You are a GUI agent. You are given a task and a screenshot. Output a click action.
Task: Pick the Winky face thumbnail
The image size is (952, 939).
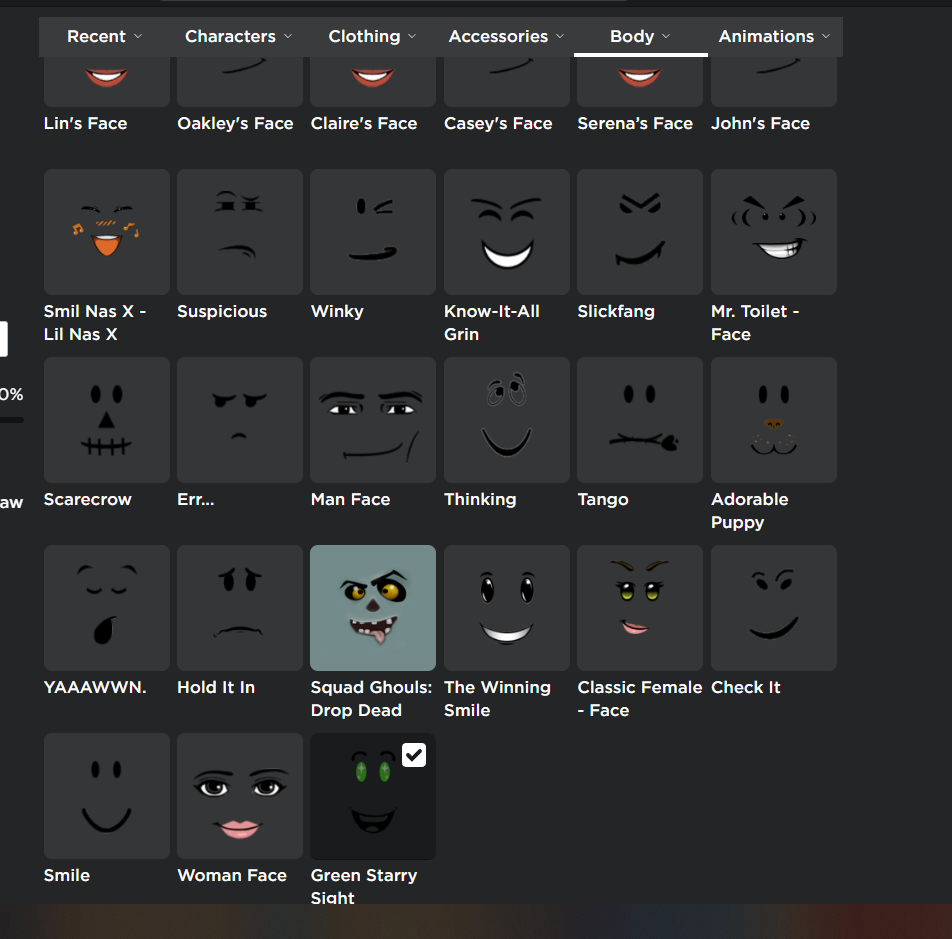[x=373, y=232]
